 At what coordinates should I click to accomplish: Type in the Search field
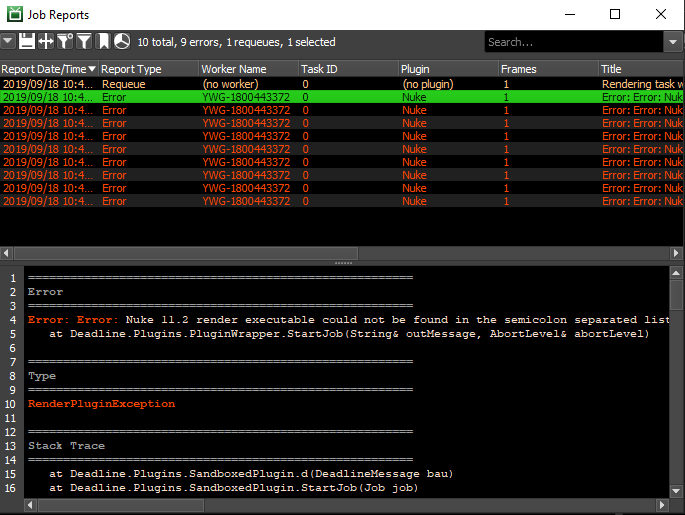[x=572, y=42]
